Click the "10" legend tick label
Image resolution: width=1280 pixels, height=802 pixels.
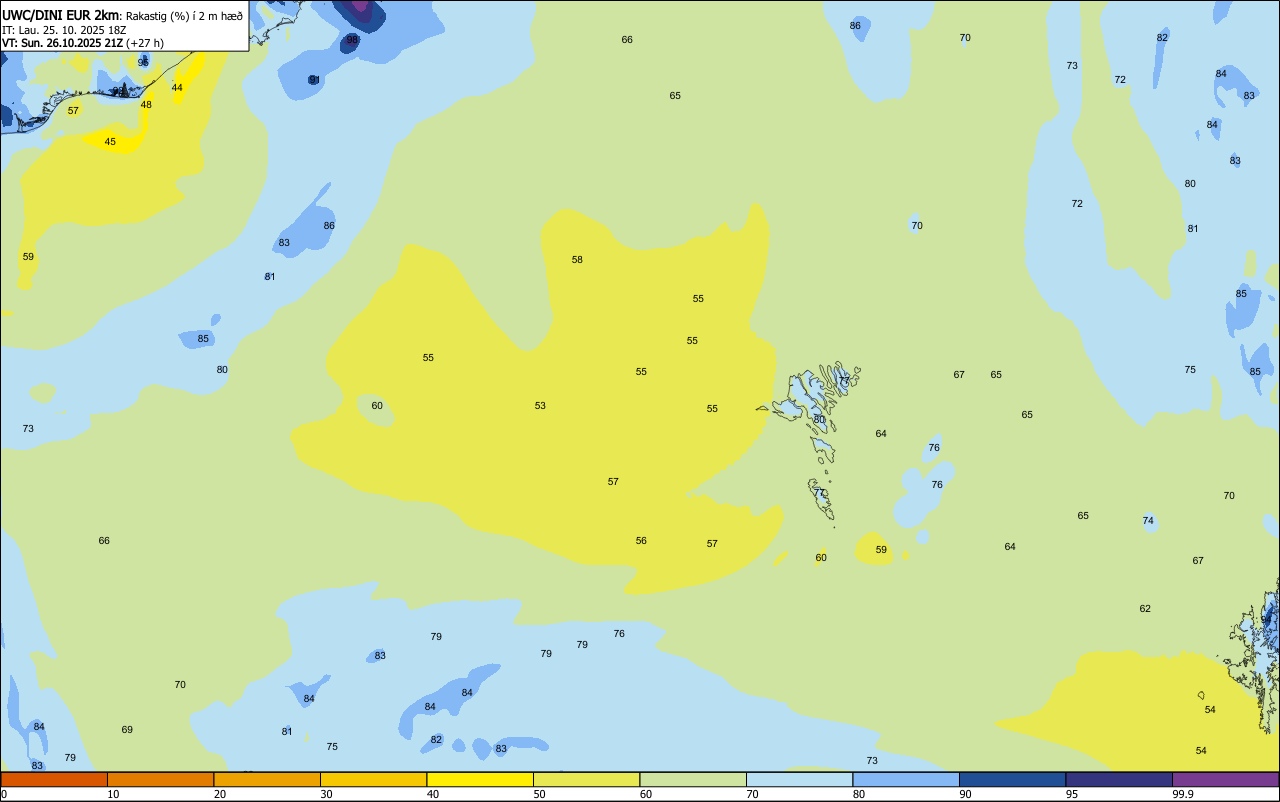tap(114, 794)
